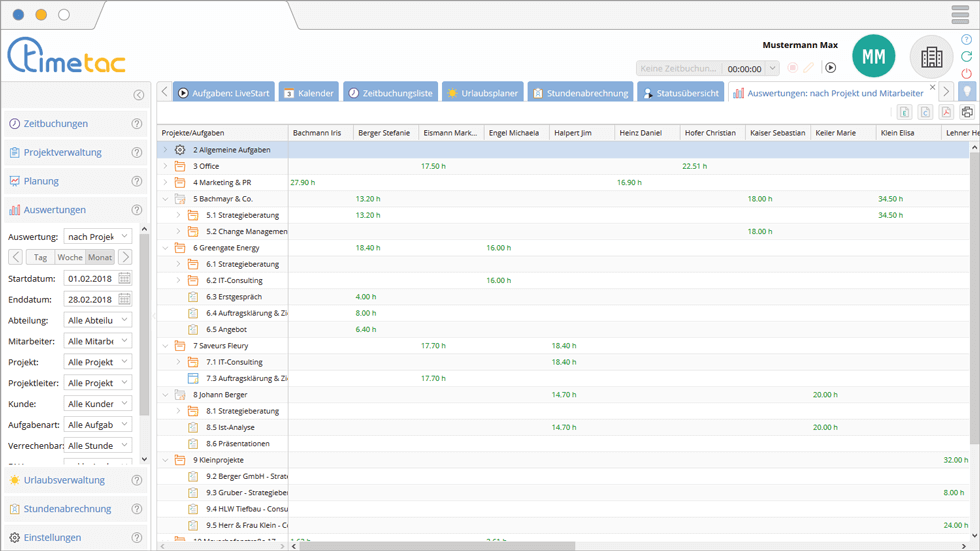
Task: Open Projektverwaltung in the sidebar
Action: pos(62,153)
